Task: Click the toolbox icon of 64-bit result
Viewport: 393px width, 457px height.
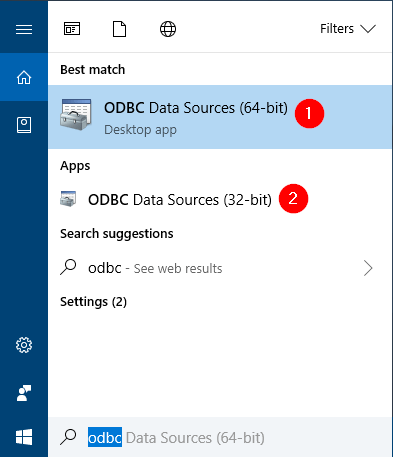Action: (x=76, y=115)
